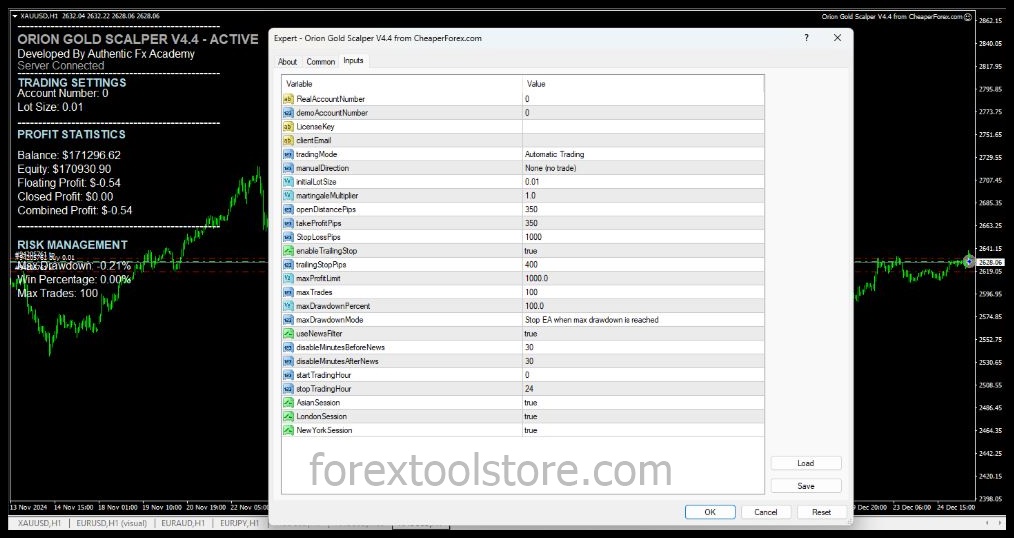Click the demoAccountNumber row icon
This screenshot has width=1014, height=538.
click(x=288, y=113)
